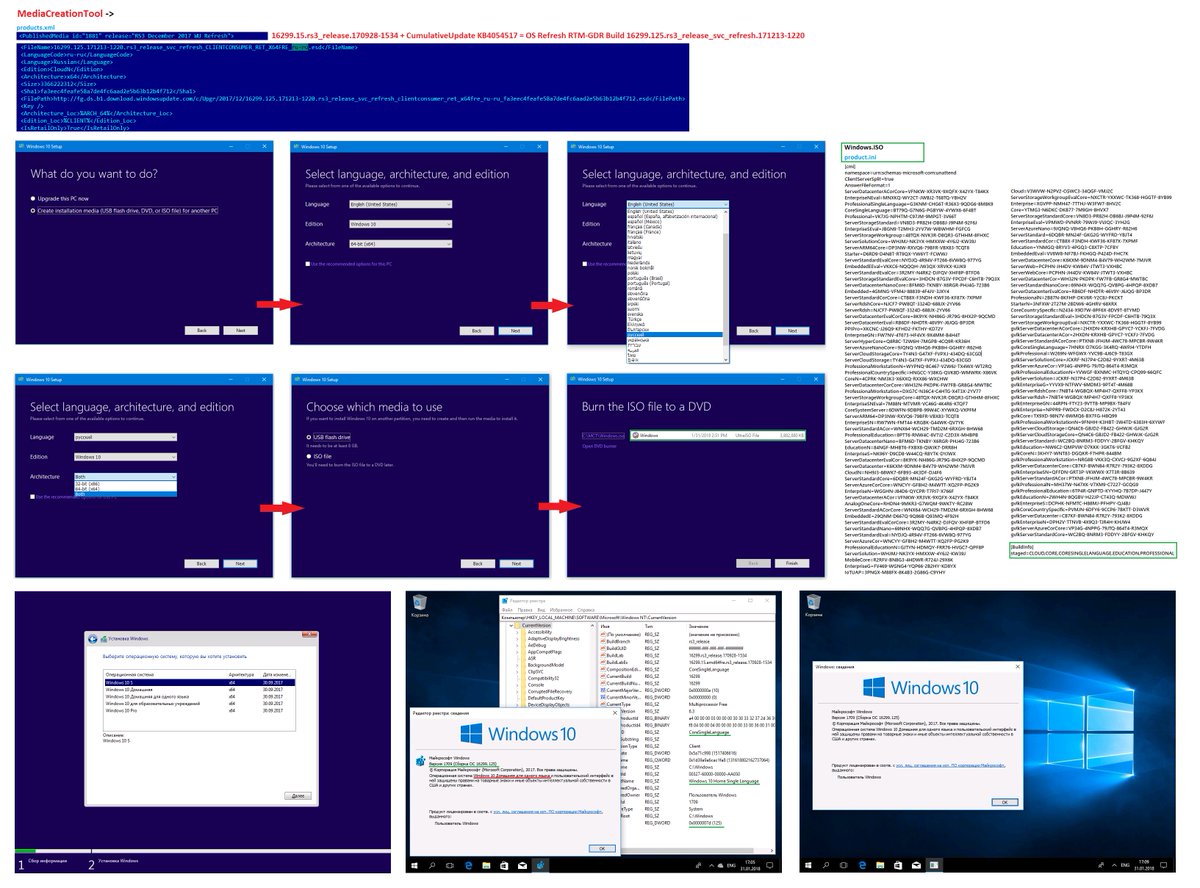Open 'Избранное' menu in Registry Editor
The image size is (1200, 888).
click(561, 610)
